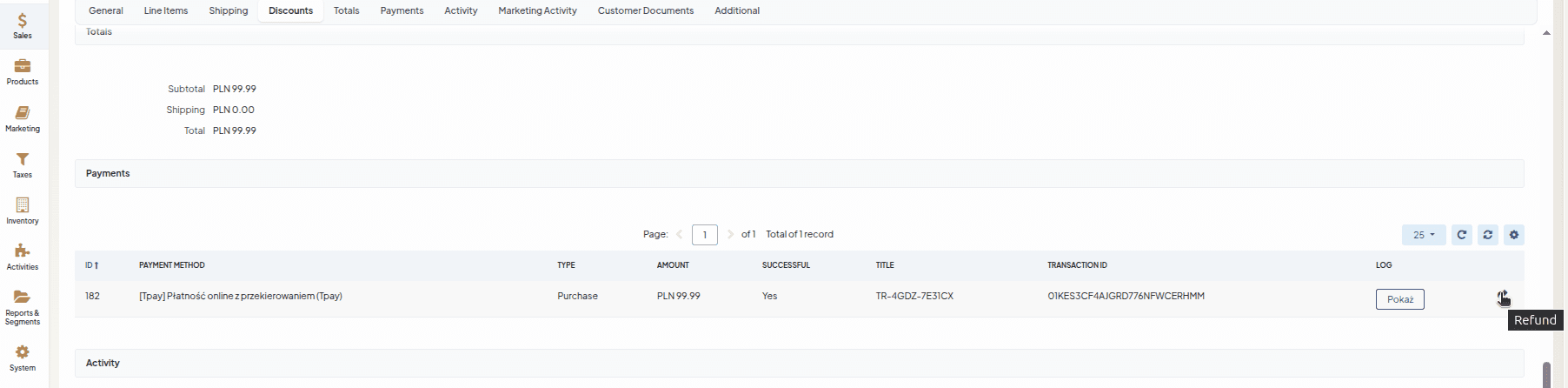Switch to the Line Items tab
Image resolution: width=1568 pixels, height=388 pixels.
pyautogui.click(x=166, y=10)
